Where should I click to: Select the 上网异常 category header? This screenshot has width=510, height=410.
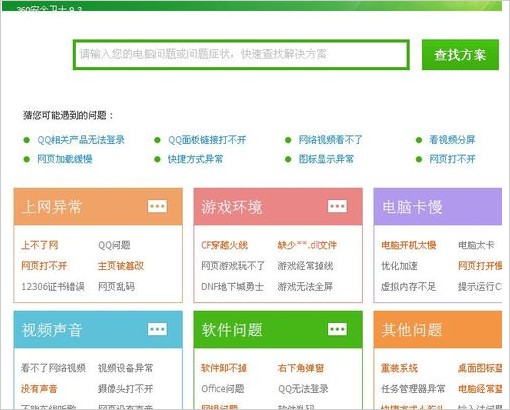(98, 207)
